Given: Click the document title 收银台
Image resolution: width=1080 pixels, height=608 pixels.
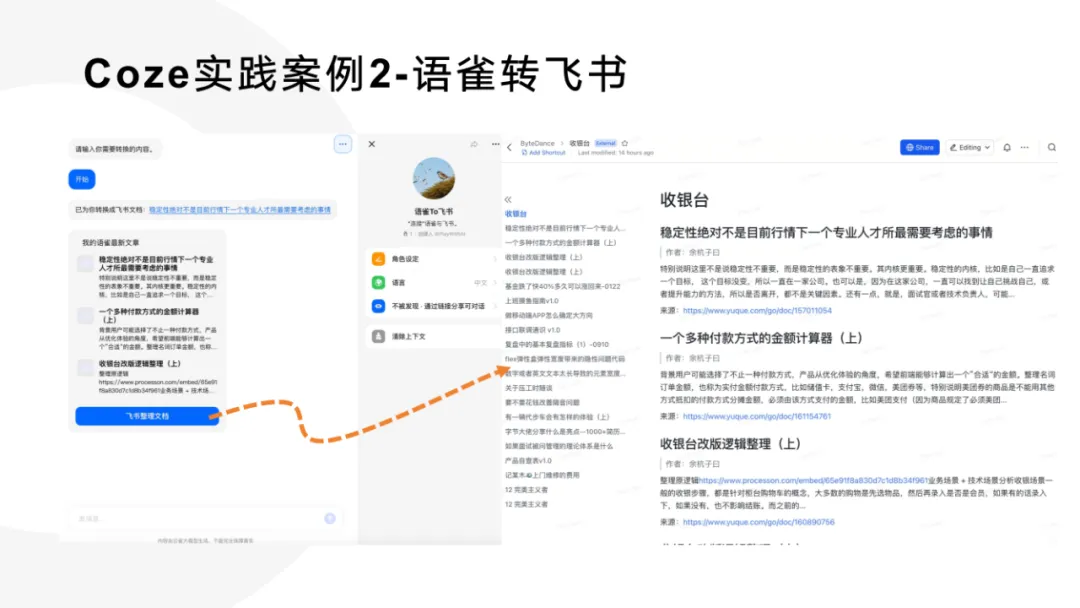Looking at the screenshot, I should tap(684, 200).
